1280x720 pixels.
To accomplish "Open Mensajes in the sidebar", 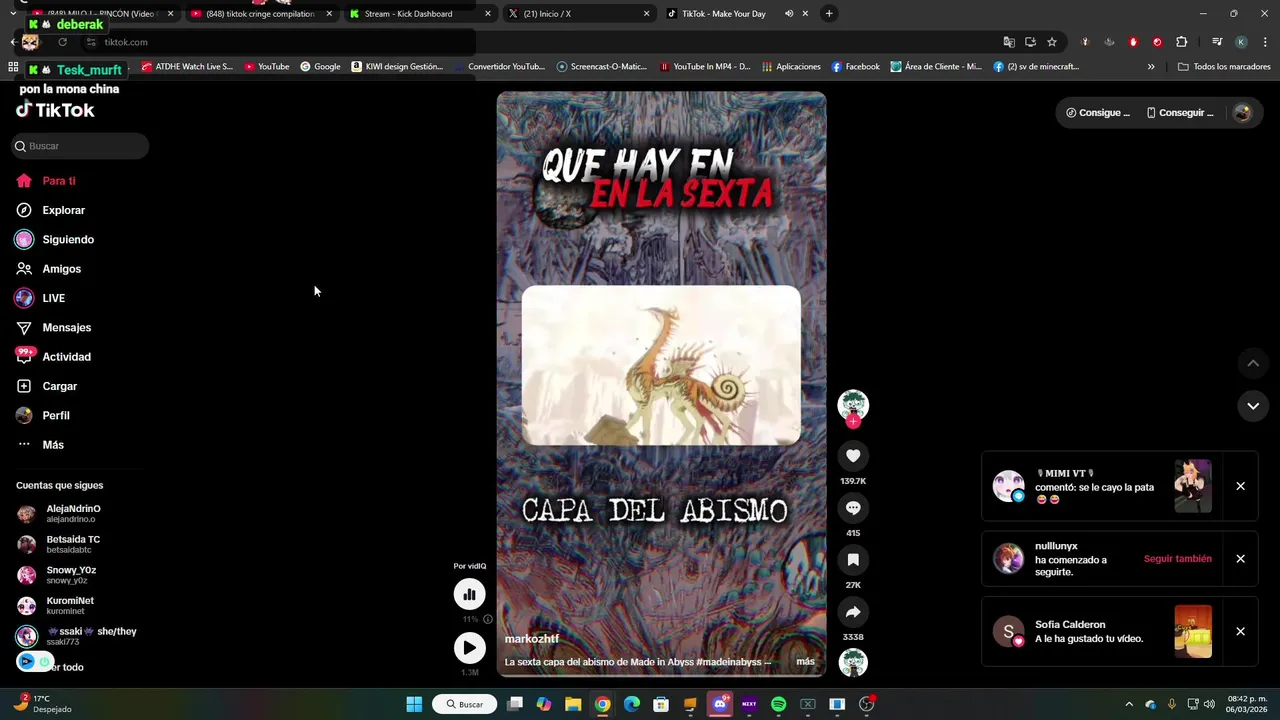I will (54, 328).
